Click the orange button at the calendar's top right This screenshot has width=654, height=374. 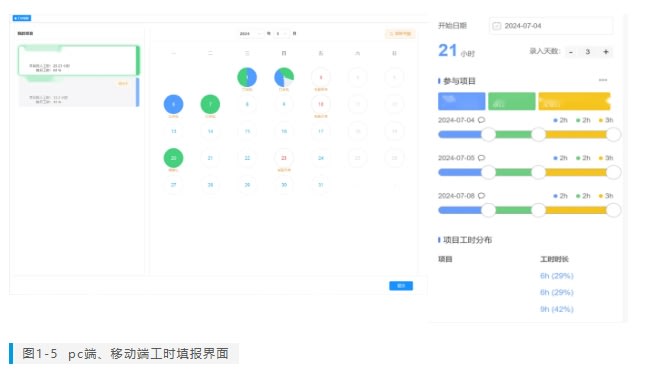400,33
